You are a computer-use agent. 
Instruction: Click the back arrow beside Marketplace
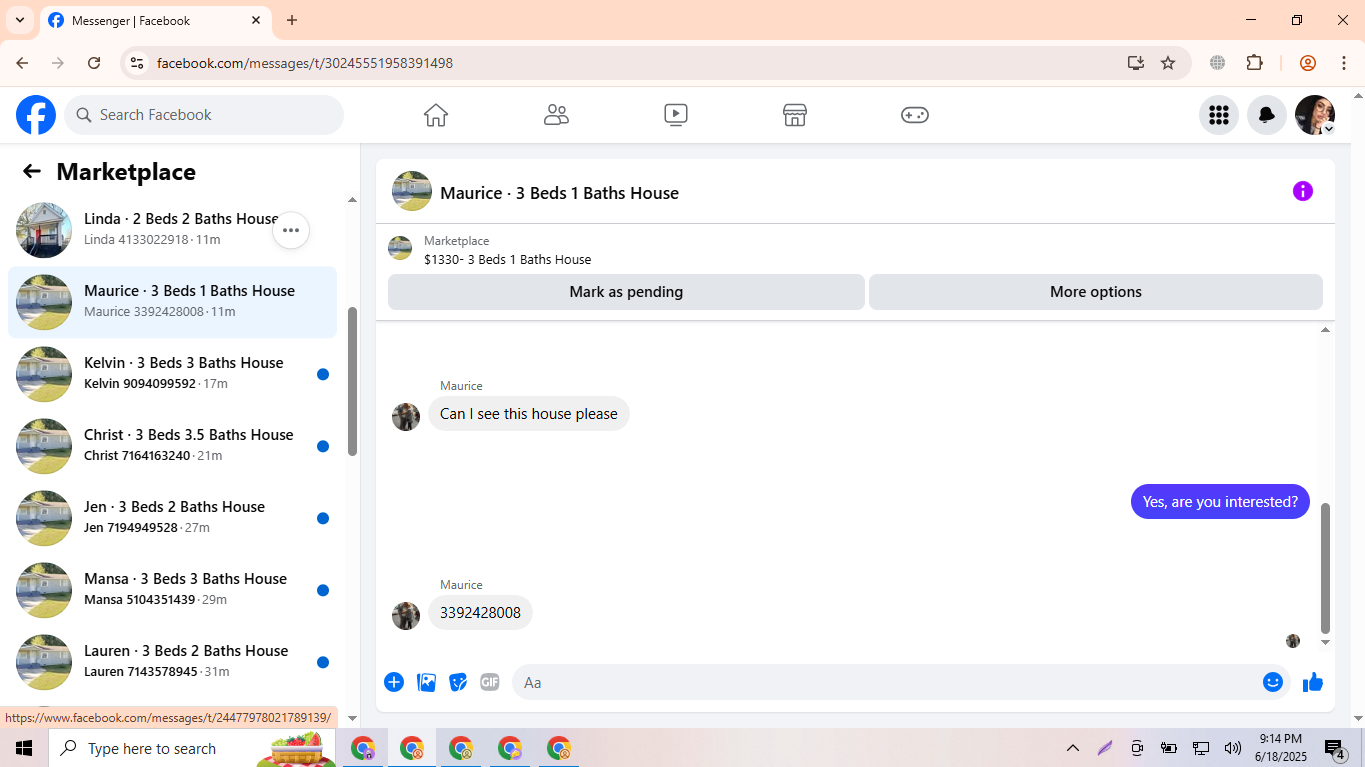32,171
